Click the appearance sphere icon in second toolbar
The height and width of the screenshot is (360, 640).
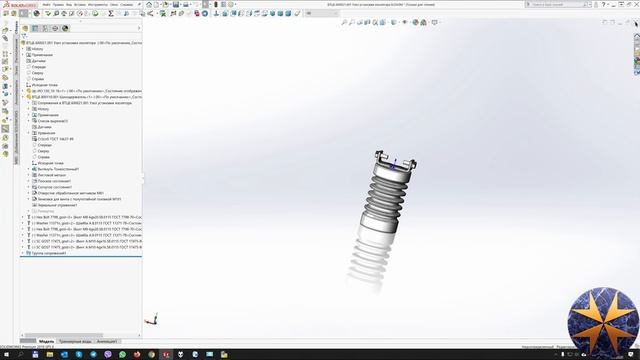coord(36,13)
